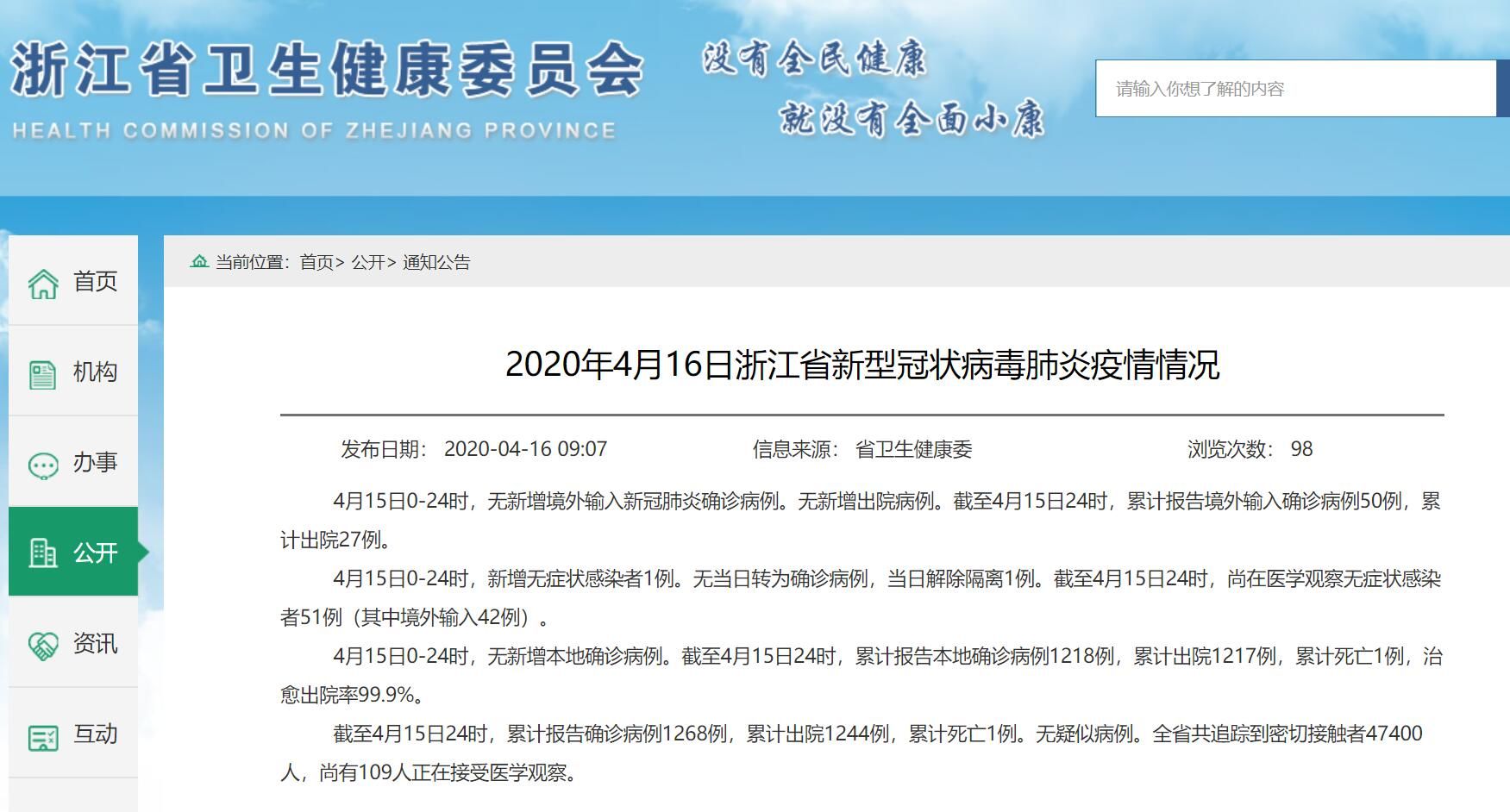Click the 发布日期 2020-04-16 09:07 text
This screenshot has height=812, width=1510.
coord(473,449)
